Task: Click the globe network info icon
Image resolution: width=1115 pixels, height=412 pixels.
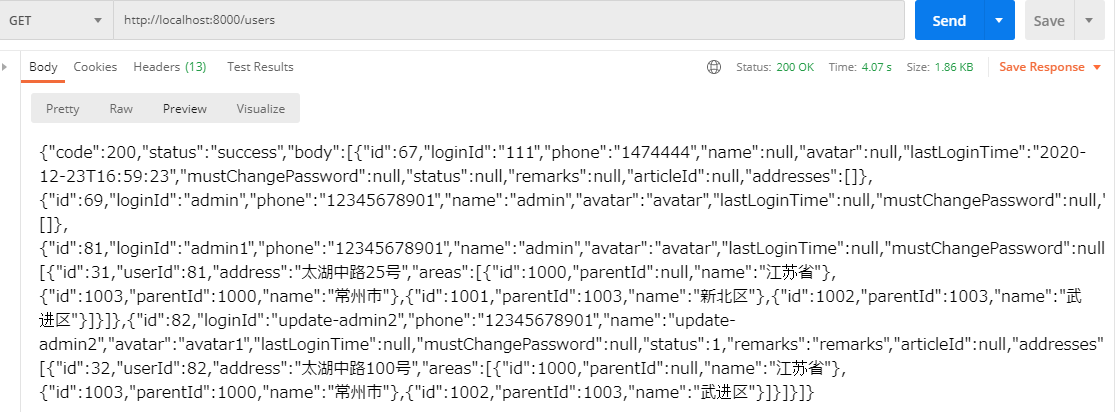Action: (713, 67)
